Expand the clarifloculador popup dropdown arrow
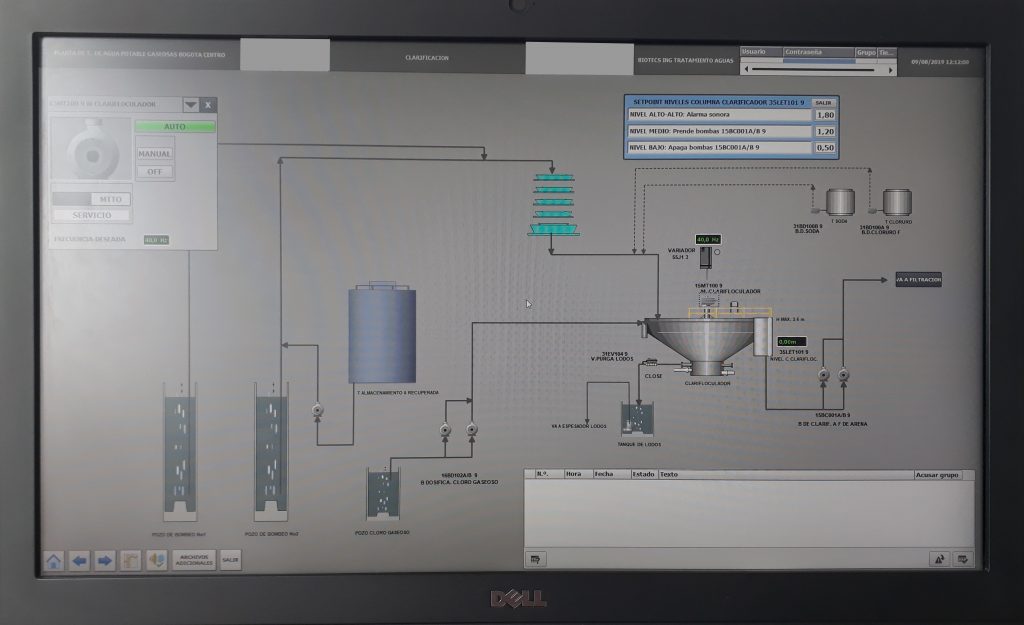 pyautogui.click(x=190, y=105)
